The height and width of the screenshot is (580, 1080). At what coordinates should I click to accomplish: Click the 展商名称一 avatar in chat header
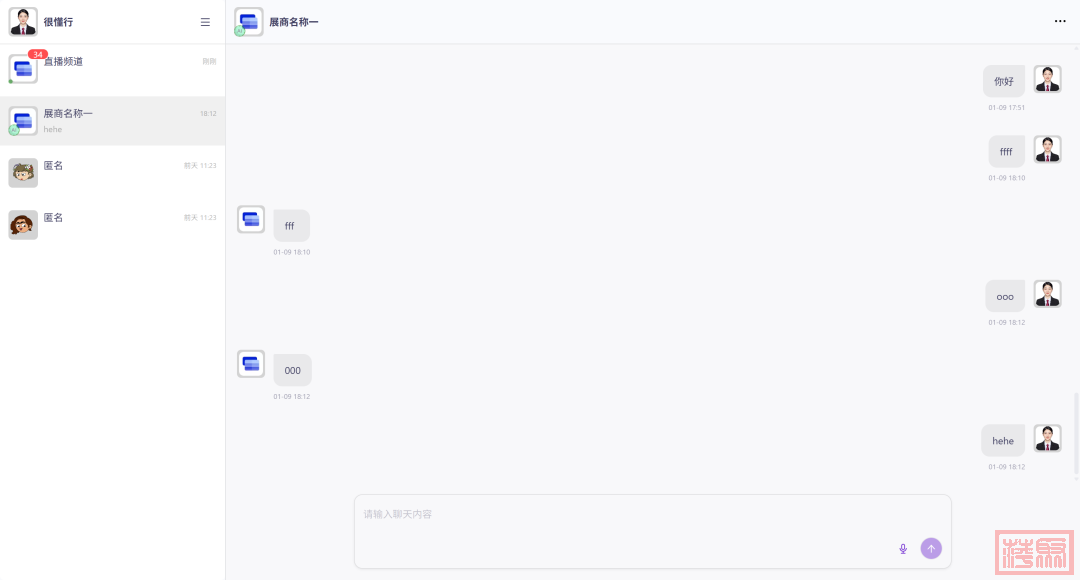[248, 21]
